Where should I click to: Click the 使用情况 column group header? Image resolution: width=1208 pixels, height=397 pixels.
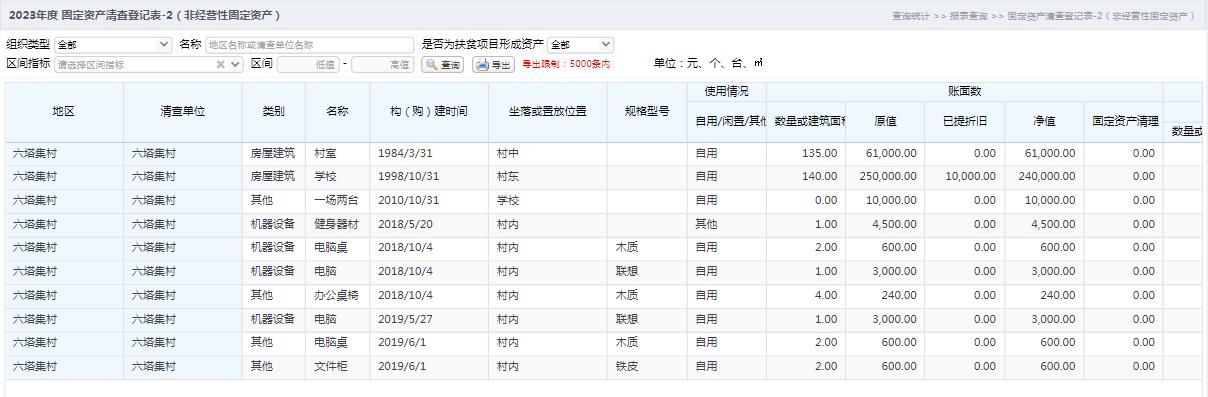[x=726, y=91]
